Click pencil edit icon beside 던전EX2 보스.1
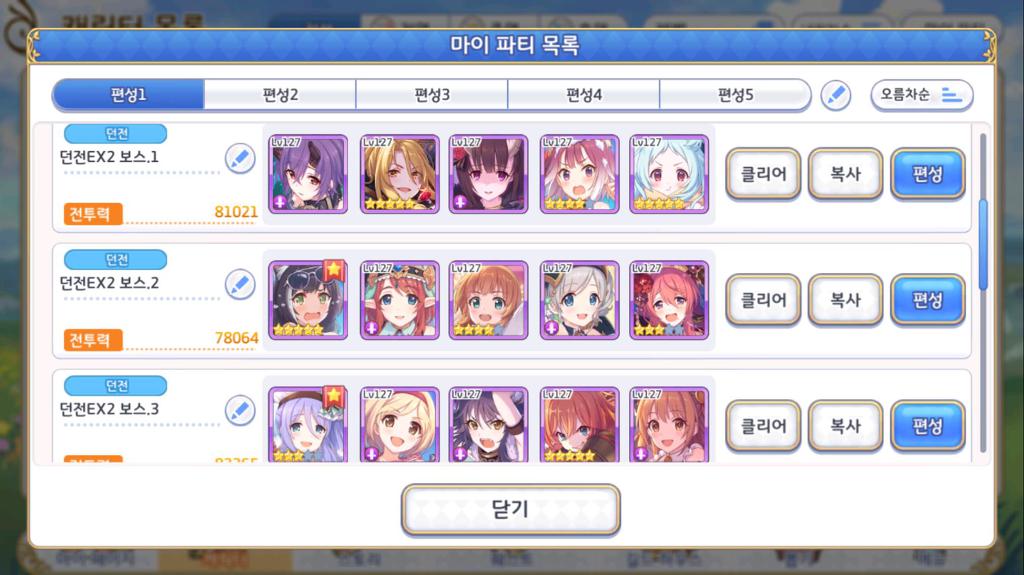The width and height of the screenshot is (1024, 575). [240, 159]
